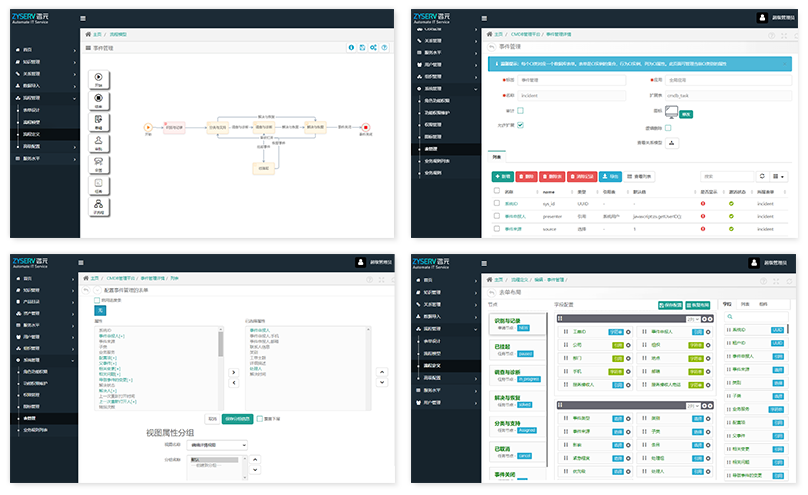Click the refresh icon next to the table search box
Screen dimensions: 808x495
(762, 176)
